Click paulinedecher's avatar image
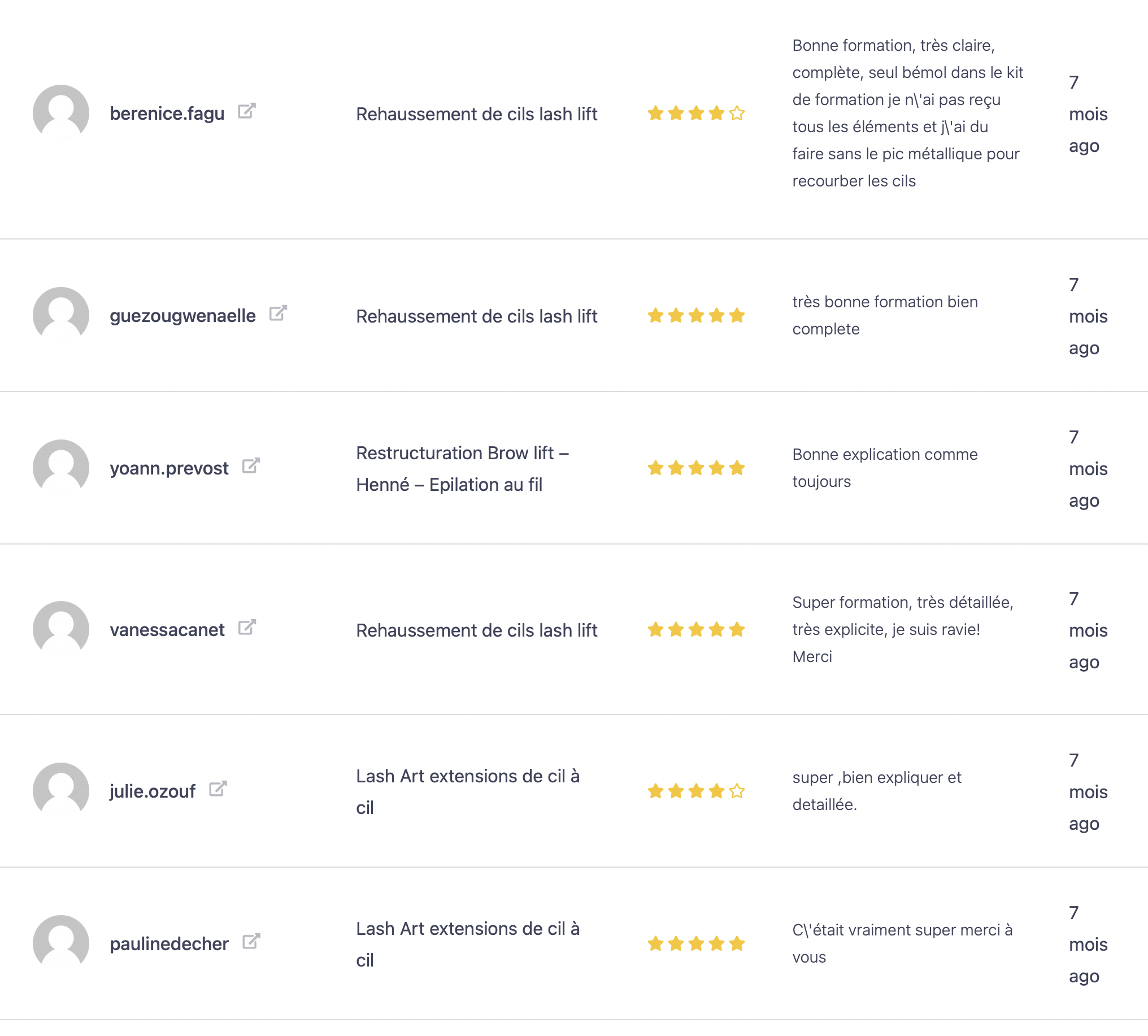Viewport: 1148px width, 1036px height. (x=61, y=943)
